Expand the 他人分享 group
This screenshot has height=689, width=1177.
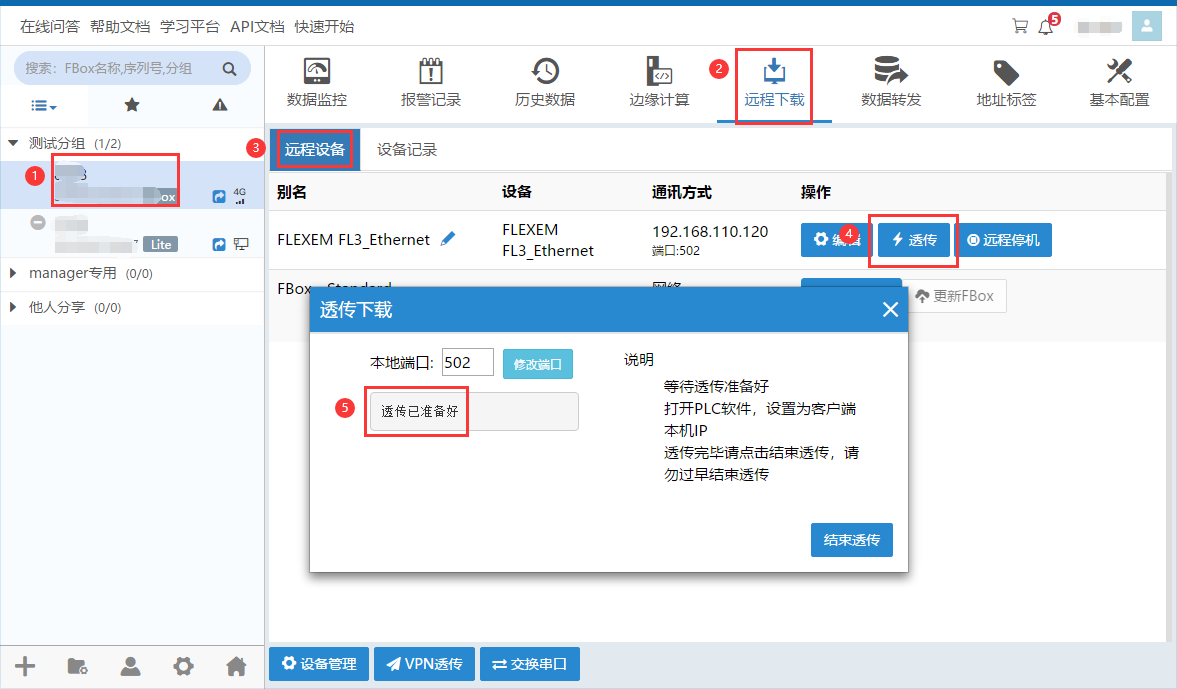(x=13, y=308)
